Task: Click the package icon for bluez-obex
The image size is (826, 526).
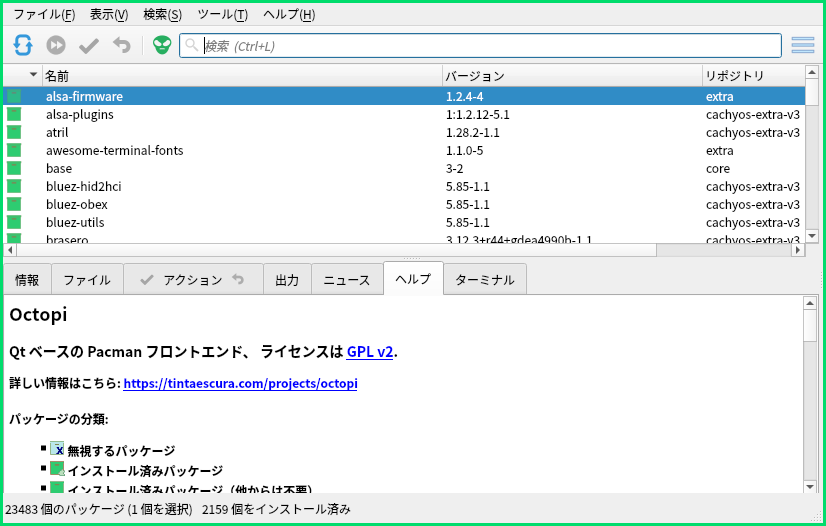Action: (14, 204)
